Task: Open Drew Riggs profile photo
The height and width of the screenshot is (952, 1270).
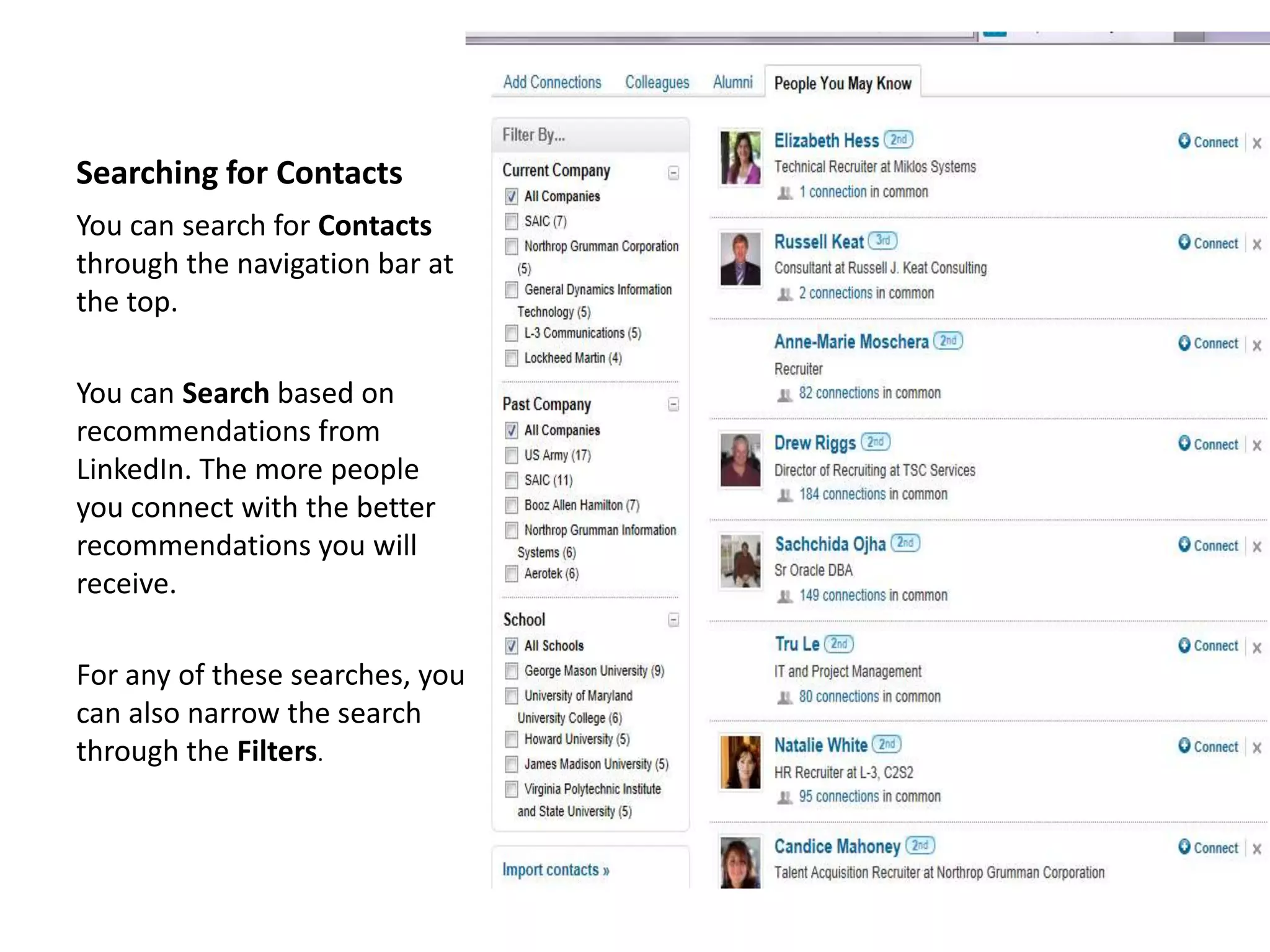Action: [x=740, y=460]
